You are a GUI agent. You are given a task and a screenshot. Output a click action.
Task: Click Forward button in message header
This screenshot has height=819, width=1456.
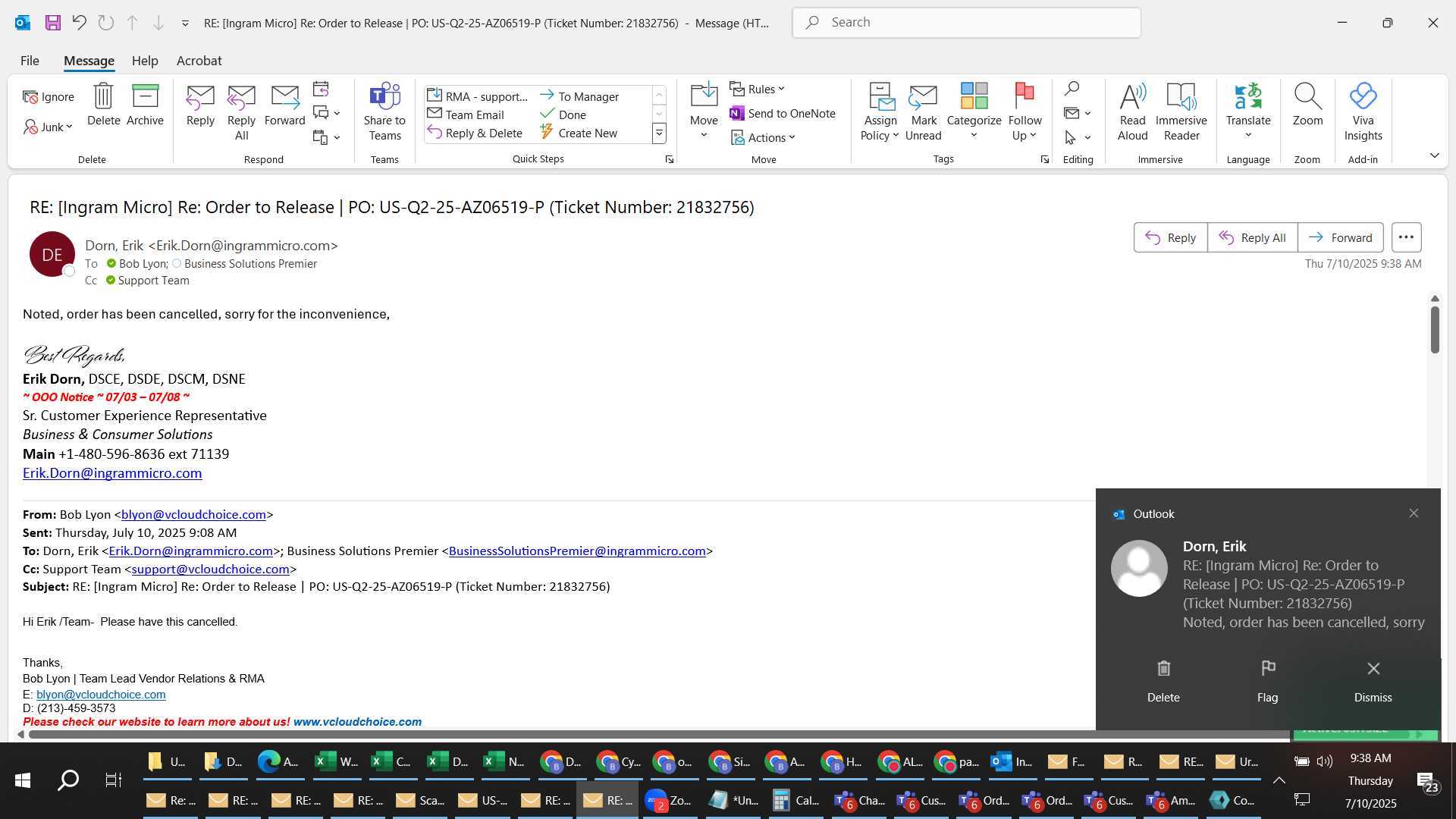tap(1340, 237)
